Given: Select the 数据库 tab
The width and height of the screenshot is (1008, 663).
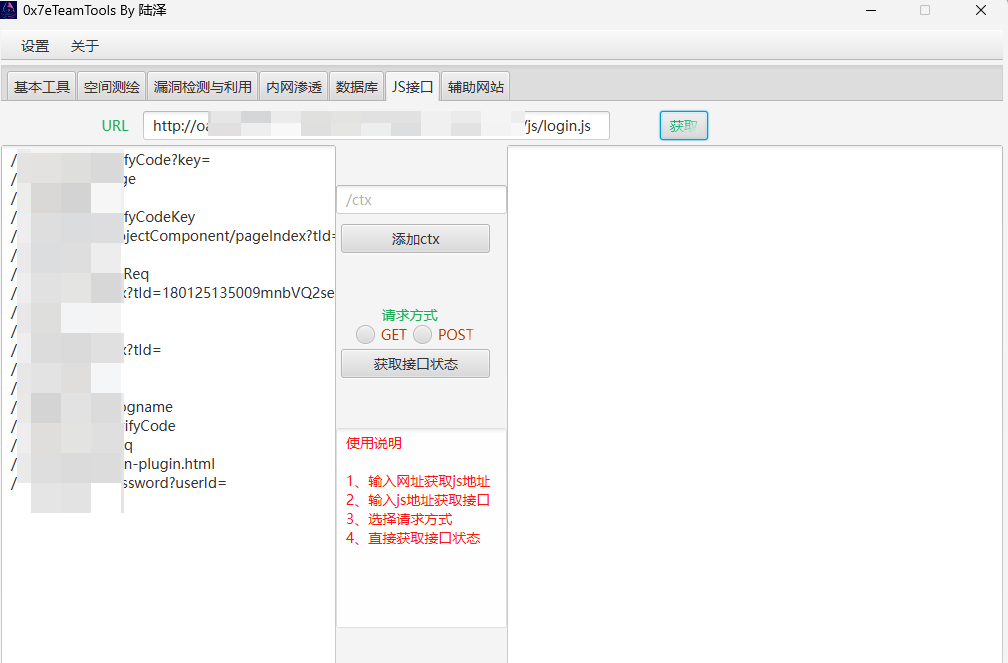Looking at the screenshot, I should [x=357, y=87].
